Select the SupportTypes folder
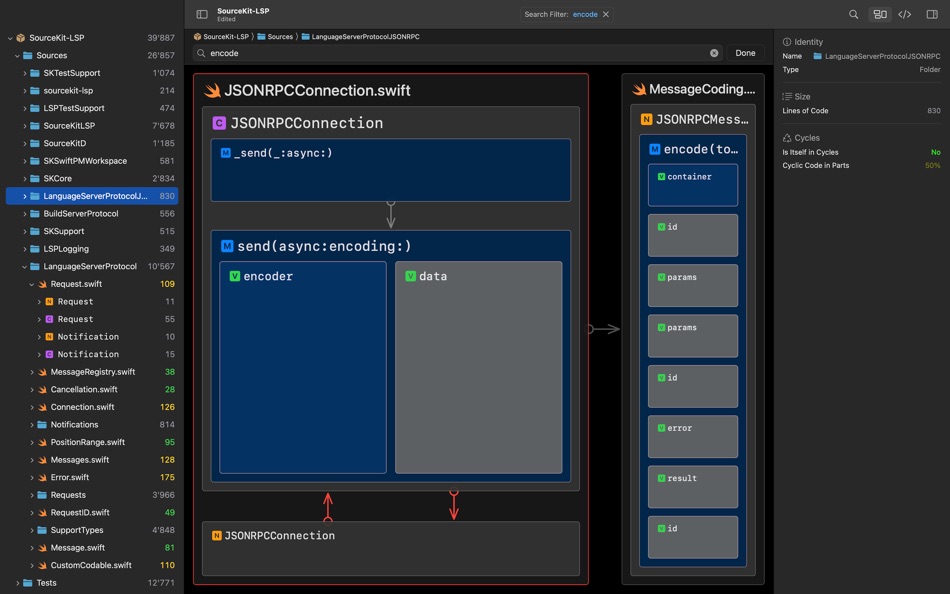950x594 pixels. (92, 530)
